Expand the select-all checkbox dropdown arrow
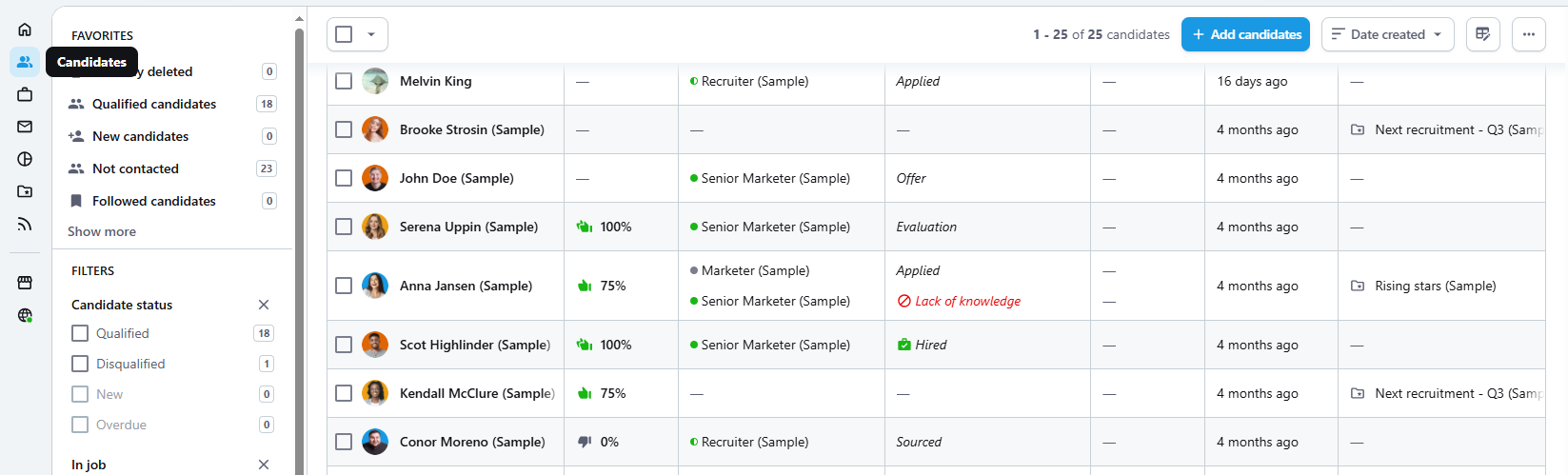 click(x=371, y=34)
